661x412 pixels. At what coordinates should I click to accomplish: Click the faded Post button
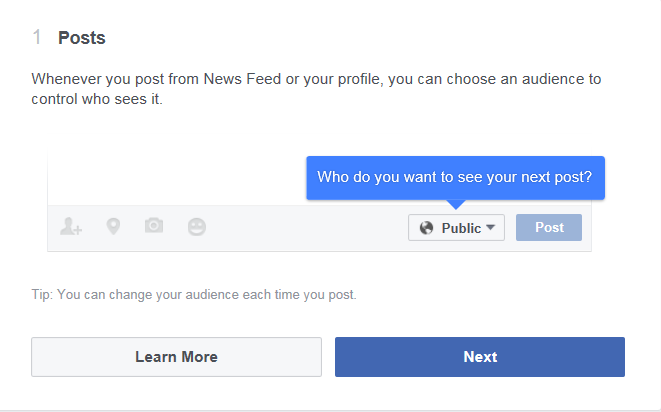tap(549, 228)
